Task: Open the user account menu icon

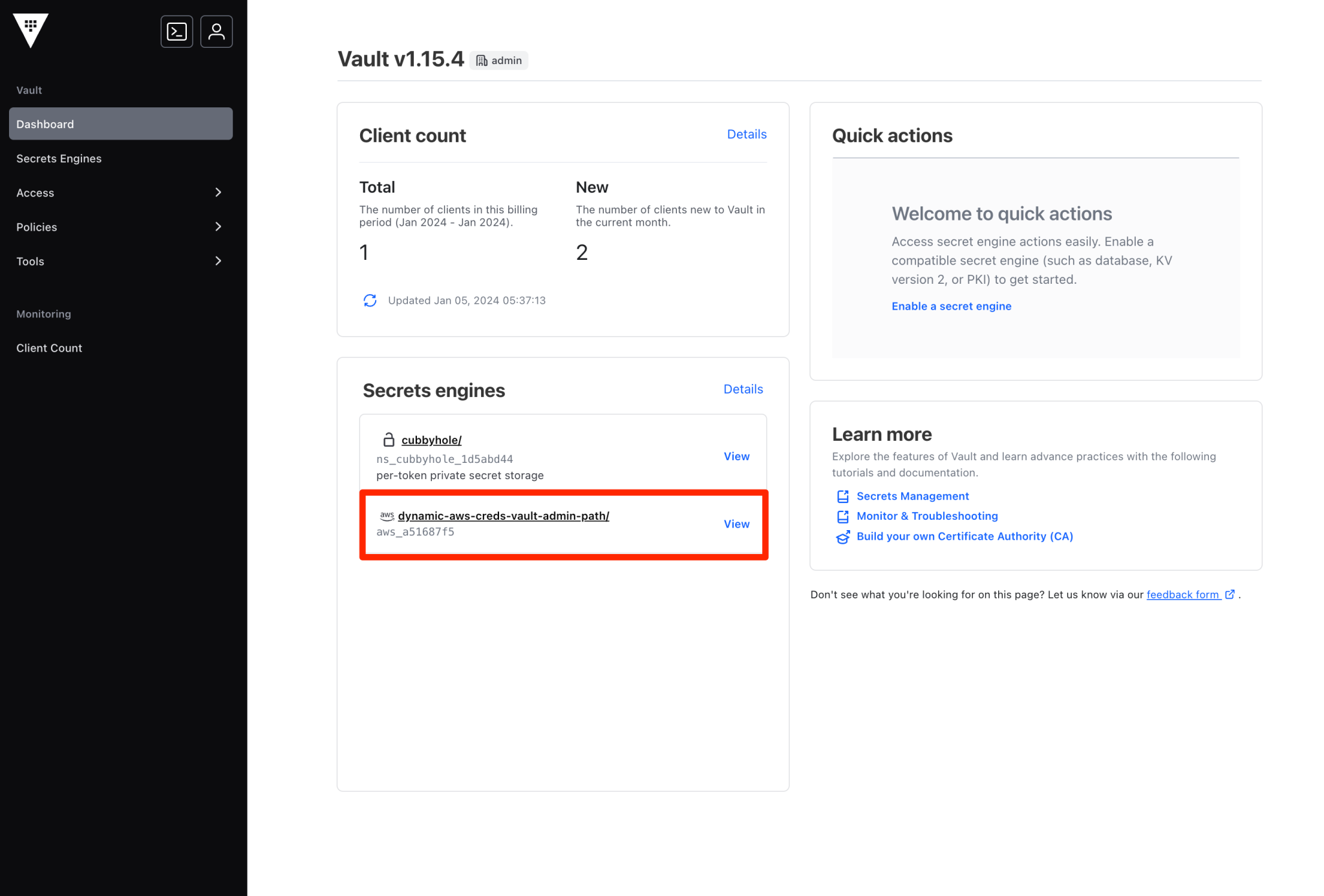Action: pos(216,31)
